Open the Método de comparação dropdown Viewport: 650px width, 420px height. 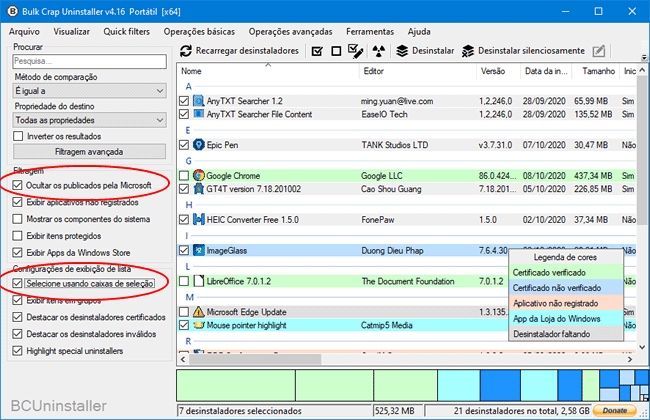[x=88, y=91]
